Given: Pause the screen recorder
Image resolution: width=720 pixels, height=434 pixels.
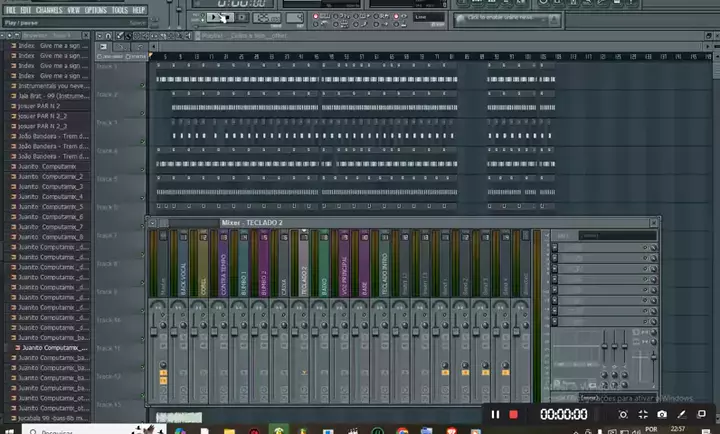Looking at the screenshot, I should (495, 414).
